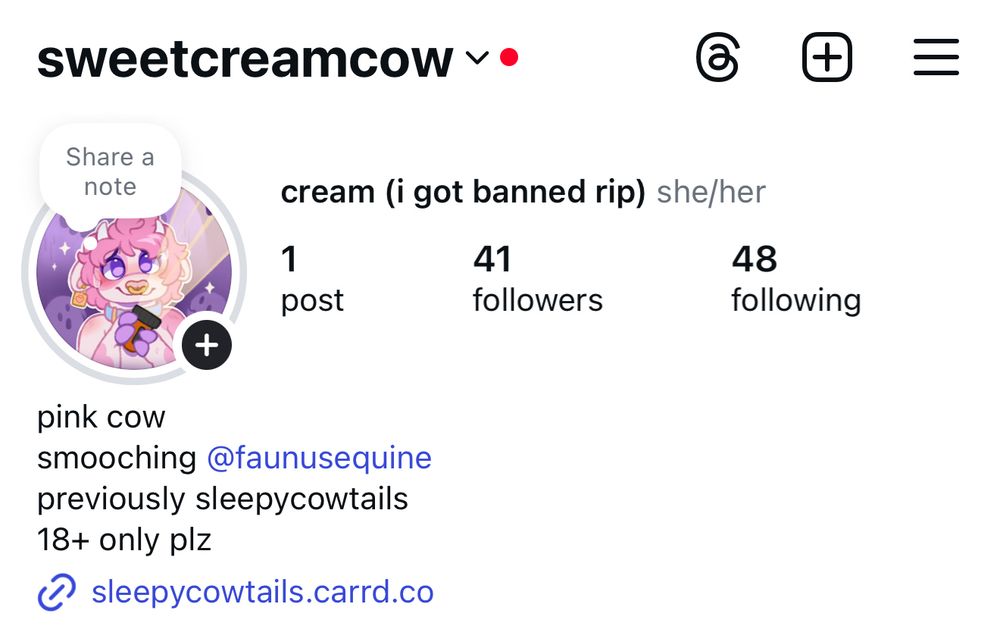This screenshot has width=1000, height=633.
Task: Open account list via the sweetcreamcow username
Action: [x=245, y=59]
